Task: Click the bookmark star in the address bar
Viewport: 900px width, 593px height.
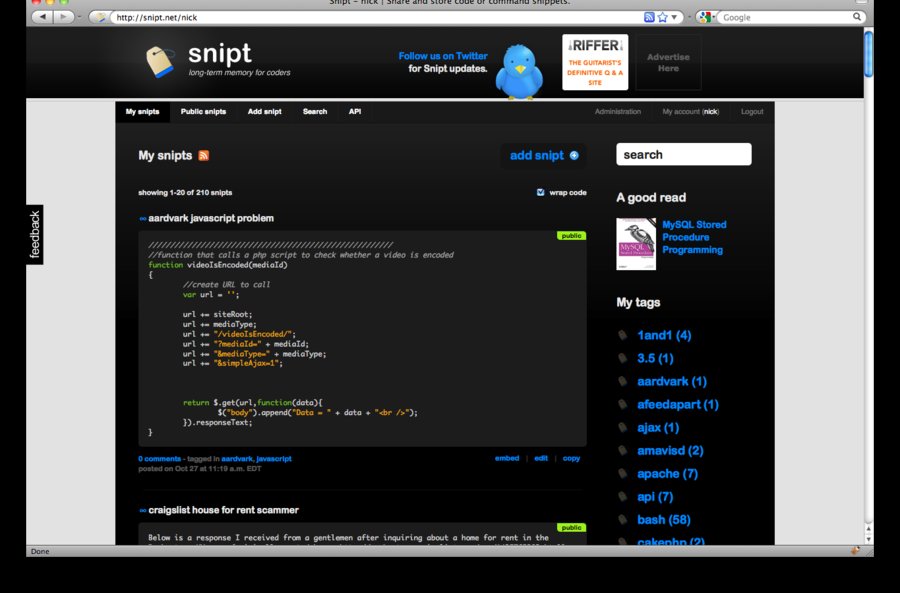Action: (665, 17)
